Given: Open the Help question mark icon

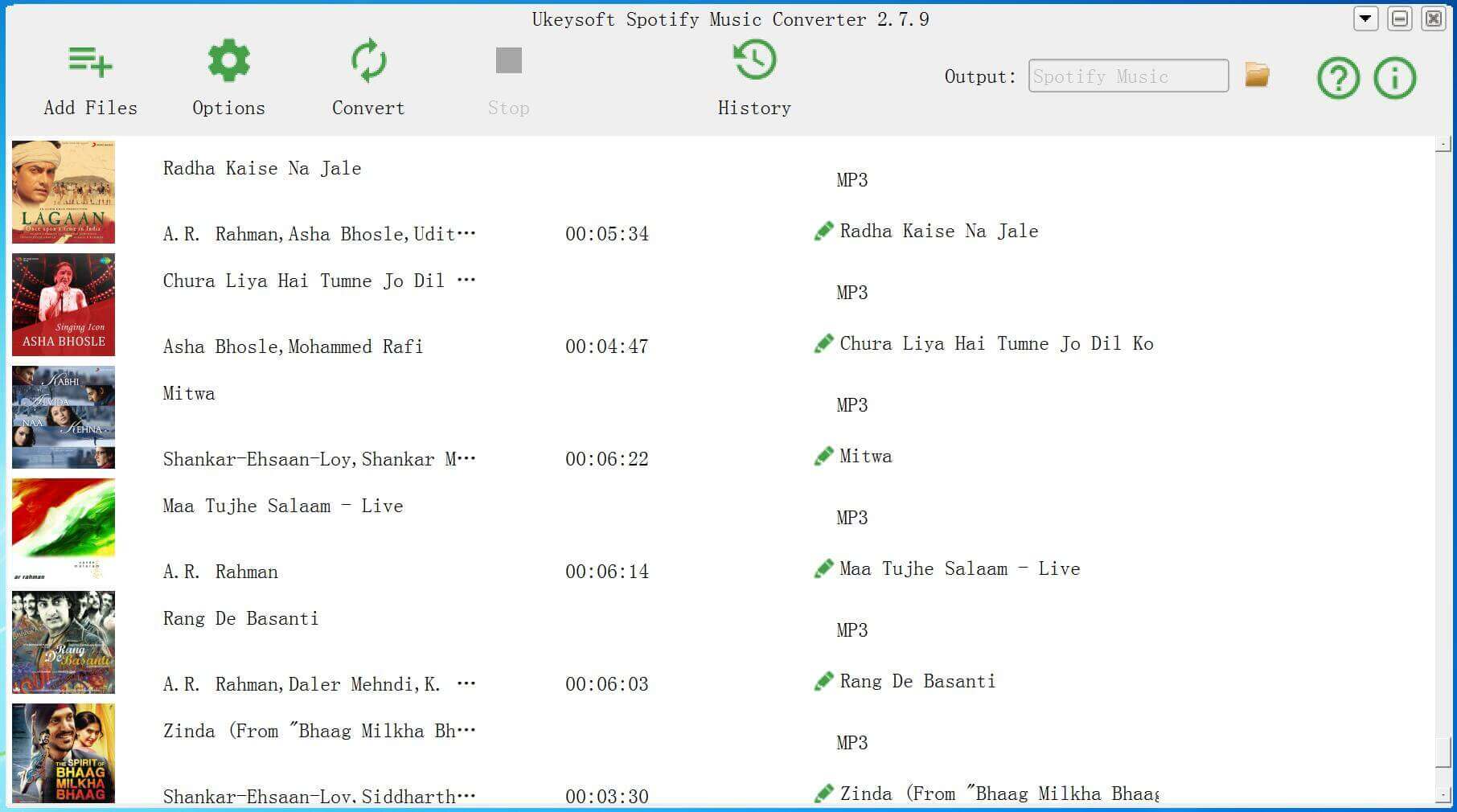Looking at the screenshot, I should (1338, 78).
